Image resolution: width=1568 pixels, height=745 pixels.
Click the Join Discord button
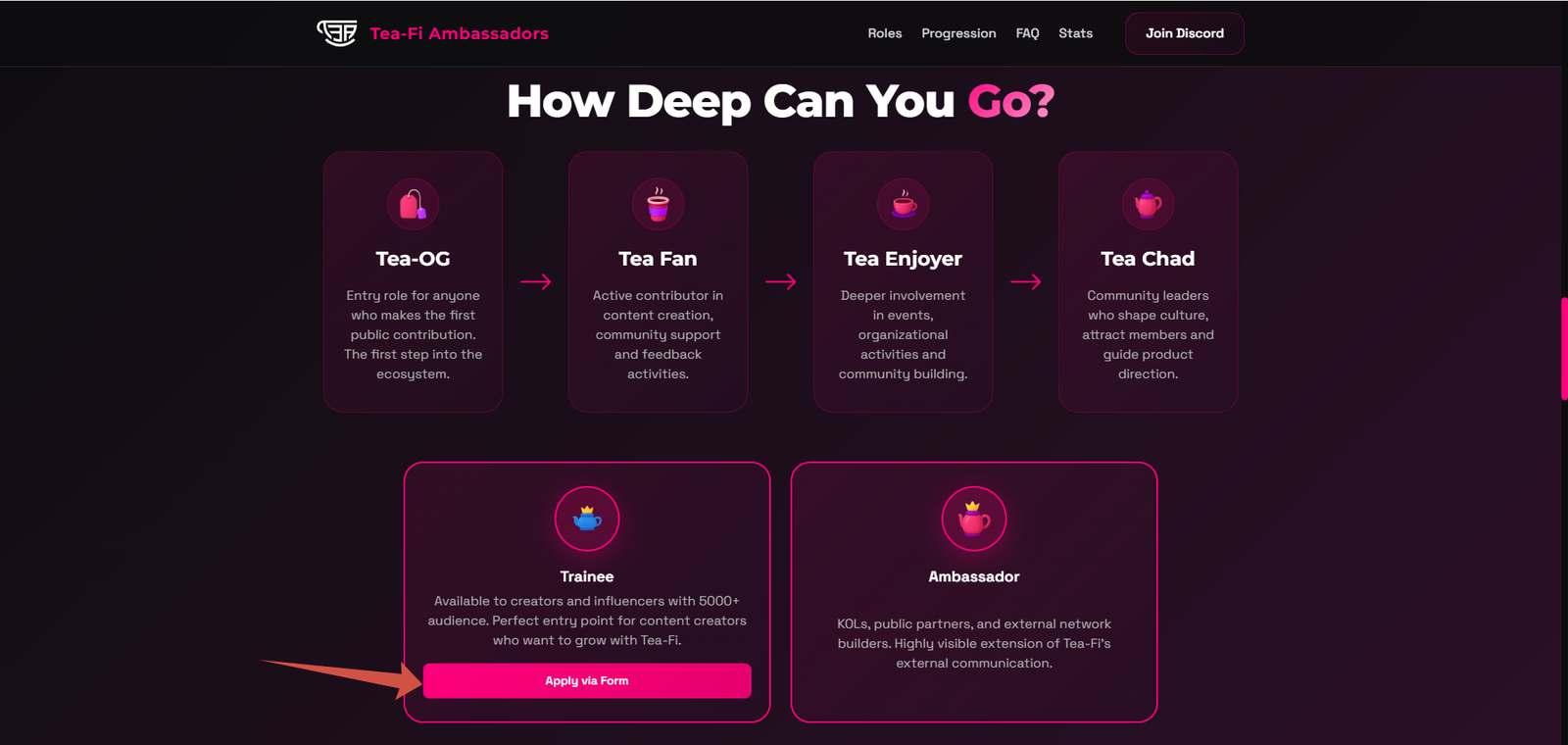1185,33
